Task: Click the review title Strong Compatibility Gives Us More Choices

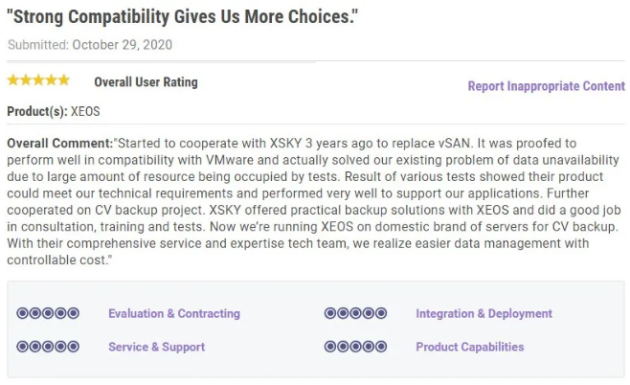Action: 182,17
